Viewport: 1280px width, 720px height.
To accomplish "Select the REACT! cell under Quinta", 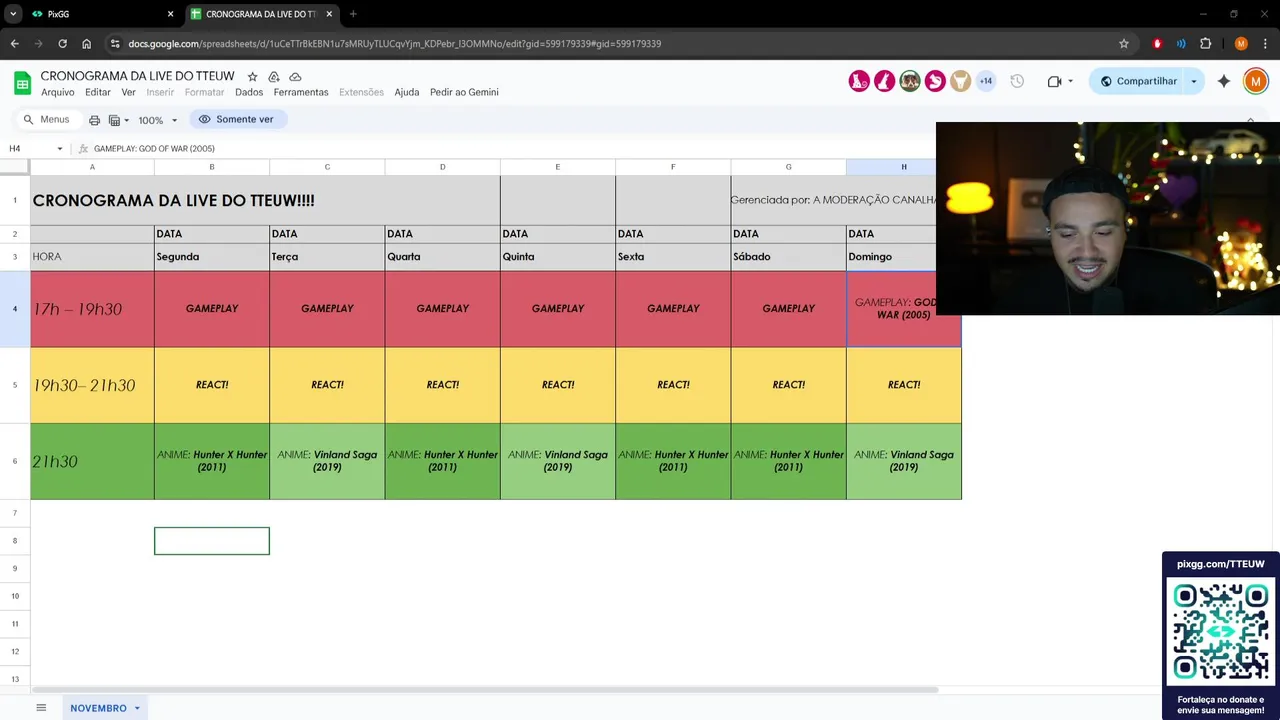I will [558, 385].
